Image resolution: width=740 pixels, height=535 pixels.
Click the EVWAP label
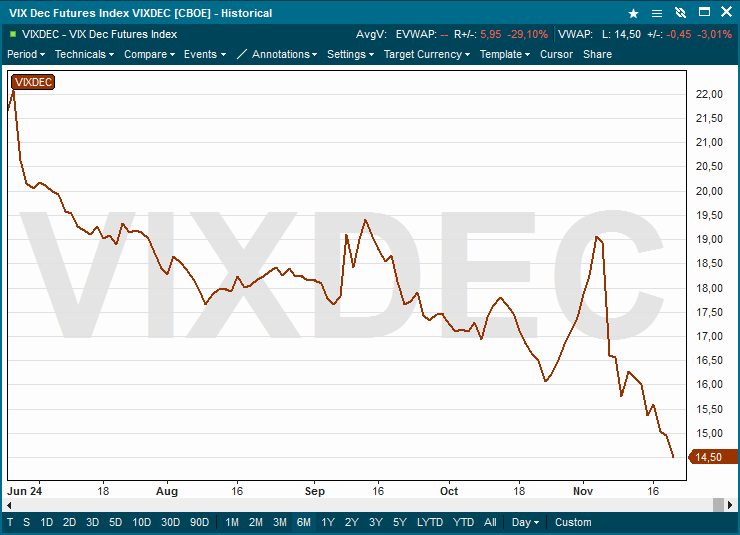416,34
